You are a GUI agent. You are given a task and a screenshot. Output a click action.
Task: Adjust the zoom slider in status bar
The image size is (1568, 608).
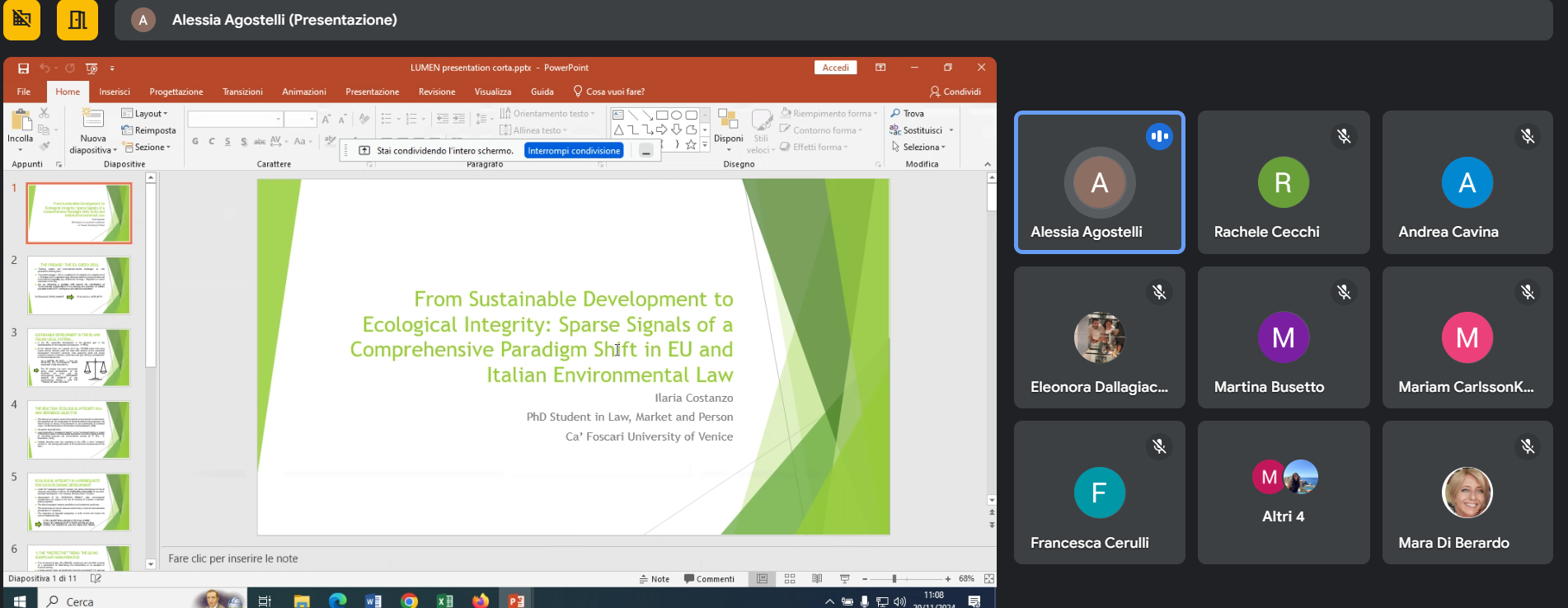click(894, 579)
